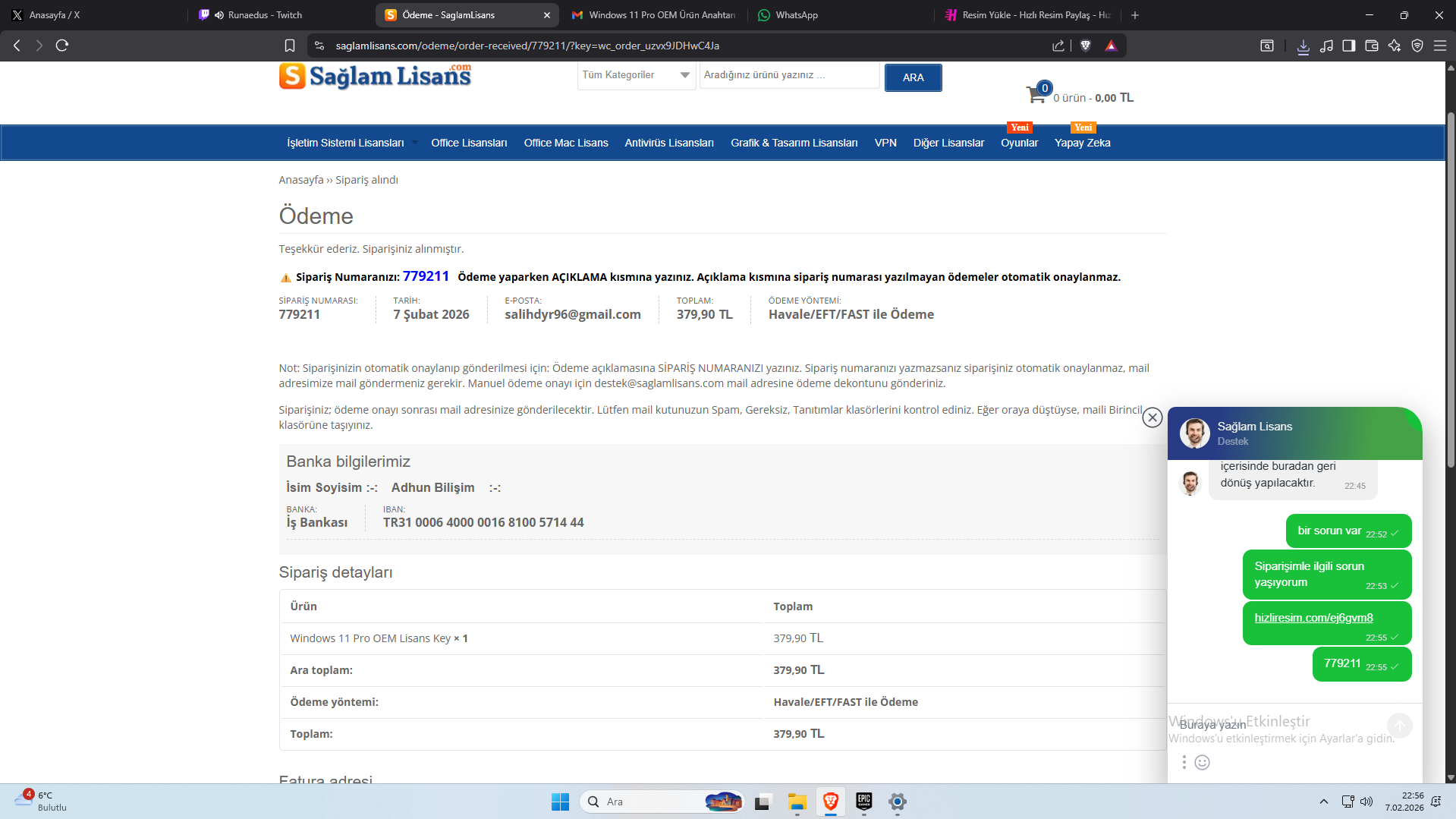The image size is (1456, 819).
Task: Click the order email salihdyr96@gmail.com
Action: [x=573, y=314]
